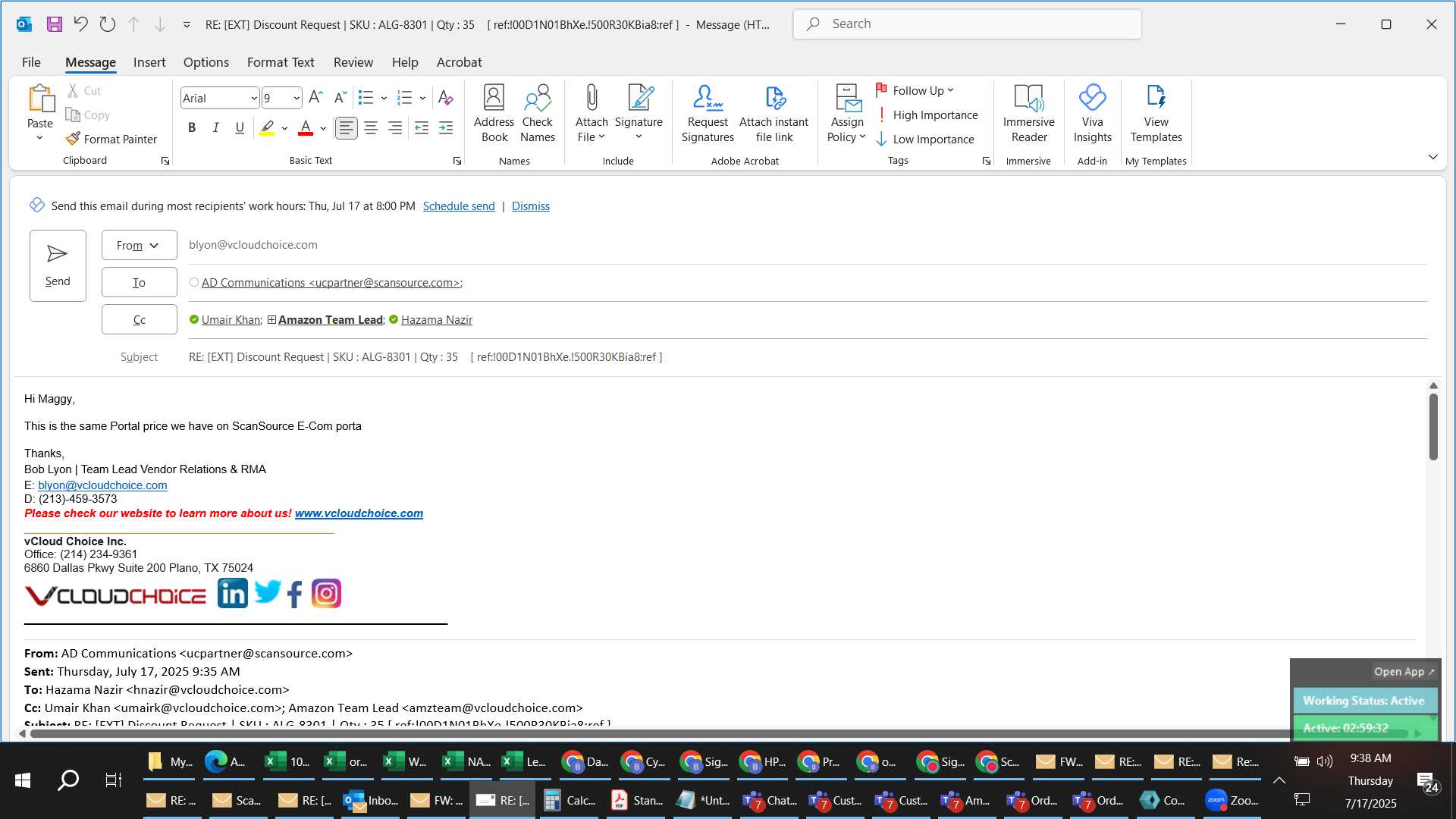Activate Format Painter tool
Image resolution: width=1456 pixels, height=819 pixels.
[x=111, y=139]
